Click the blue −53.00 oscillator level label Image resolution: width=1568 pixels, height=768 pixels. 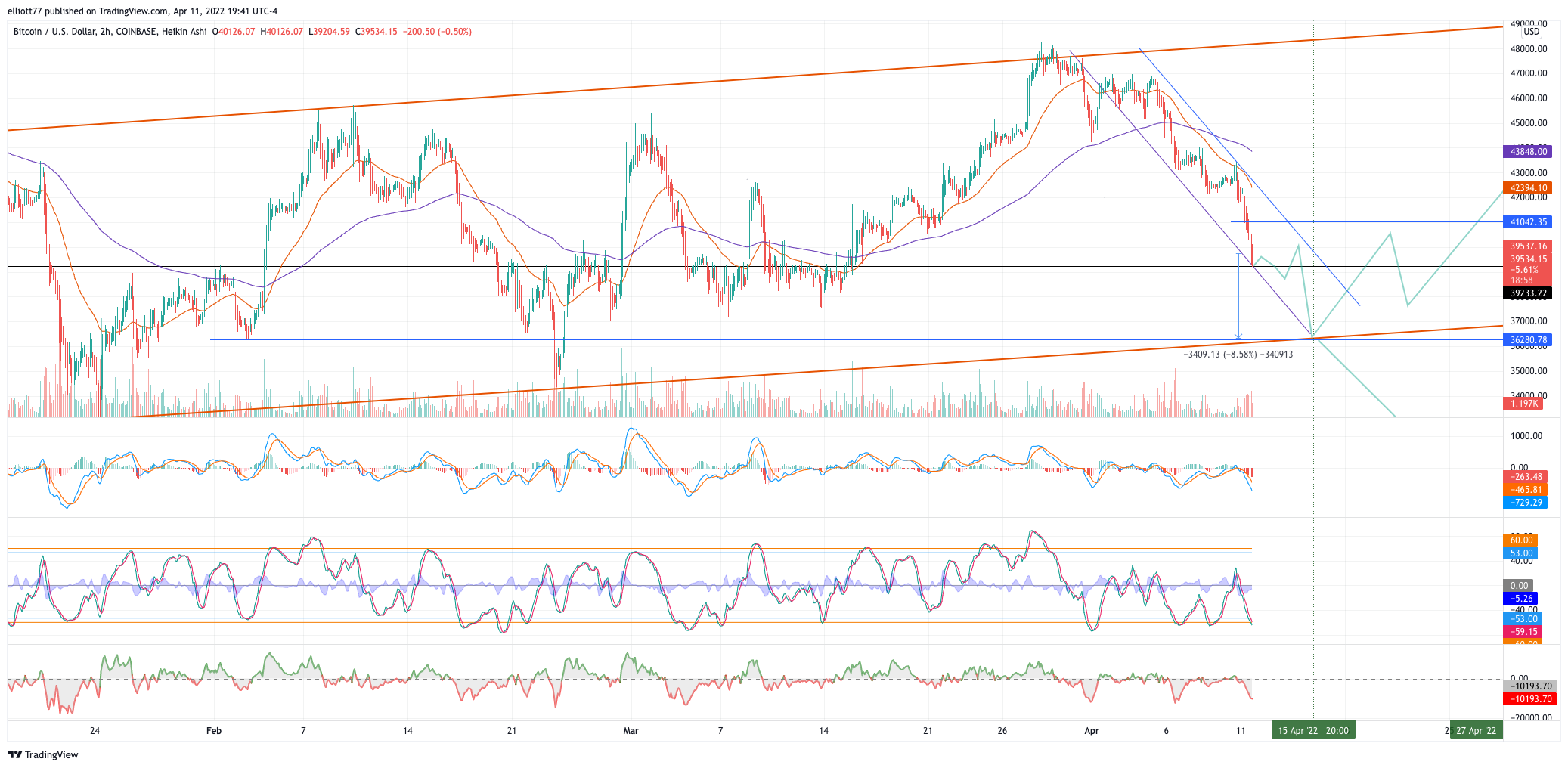pos(1523,619)
